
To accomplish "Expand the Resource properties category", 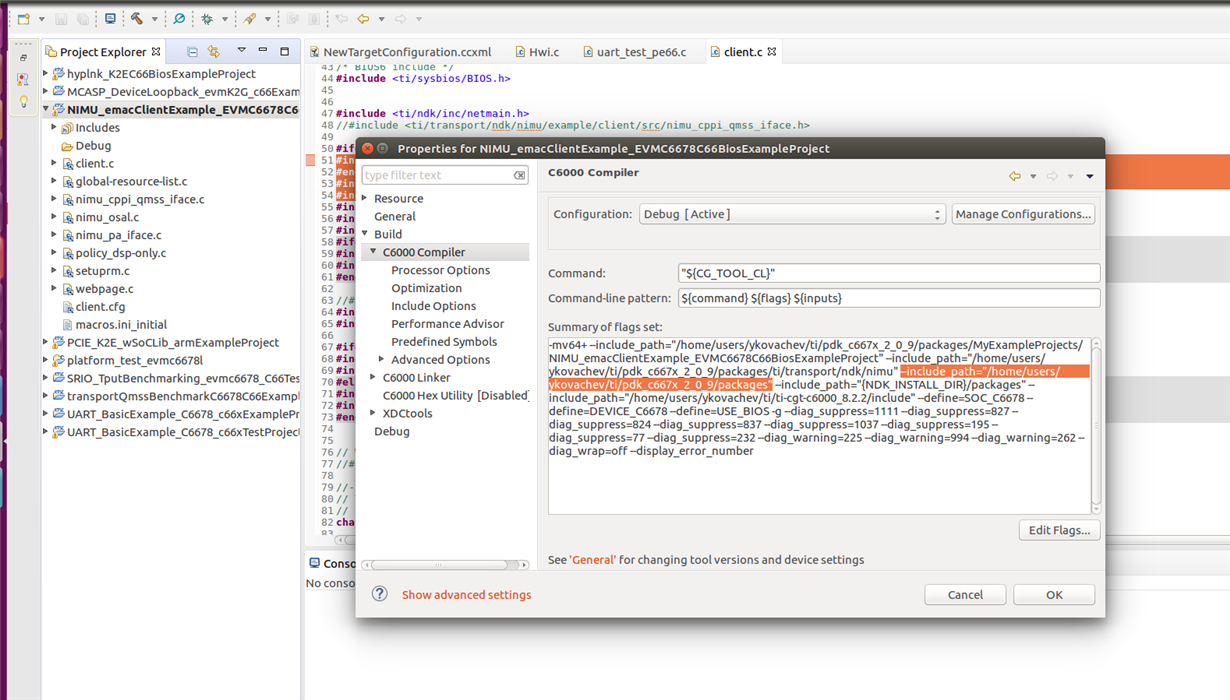I will pos(365,198).
